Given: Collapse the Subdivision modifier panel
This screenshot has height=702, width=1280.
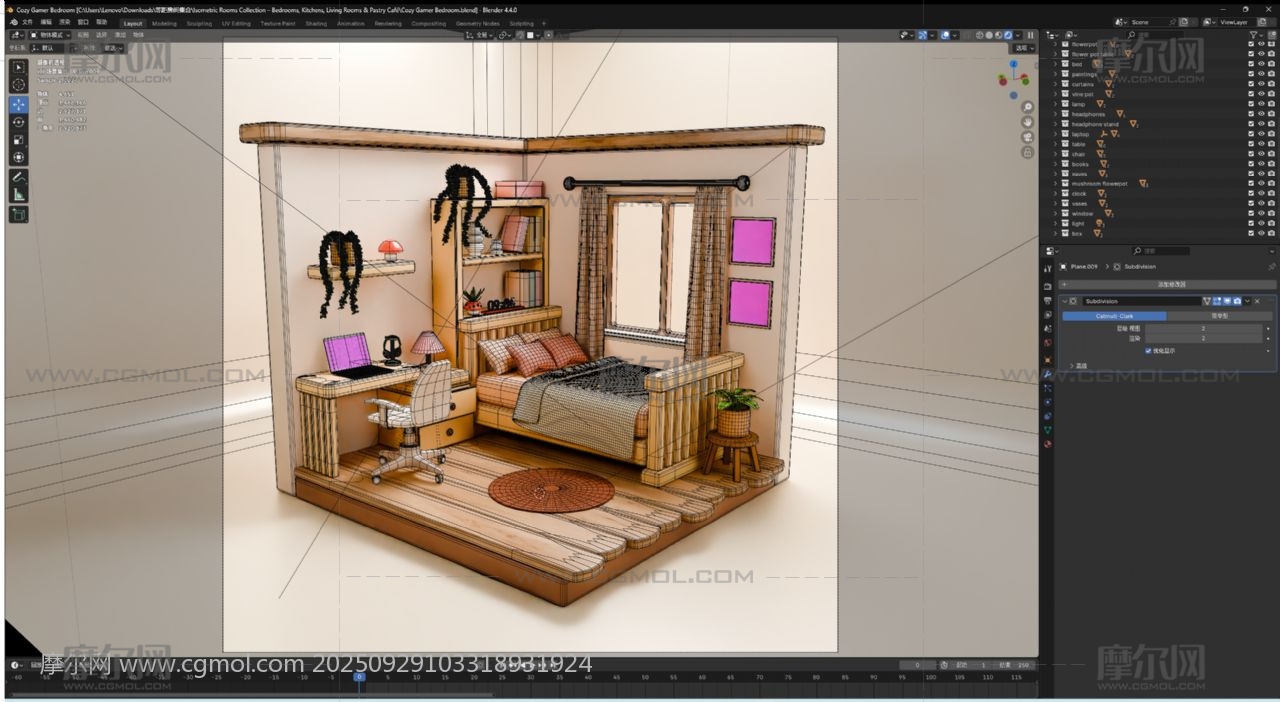Looking at the screenshot, I should click(1065, 301).
